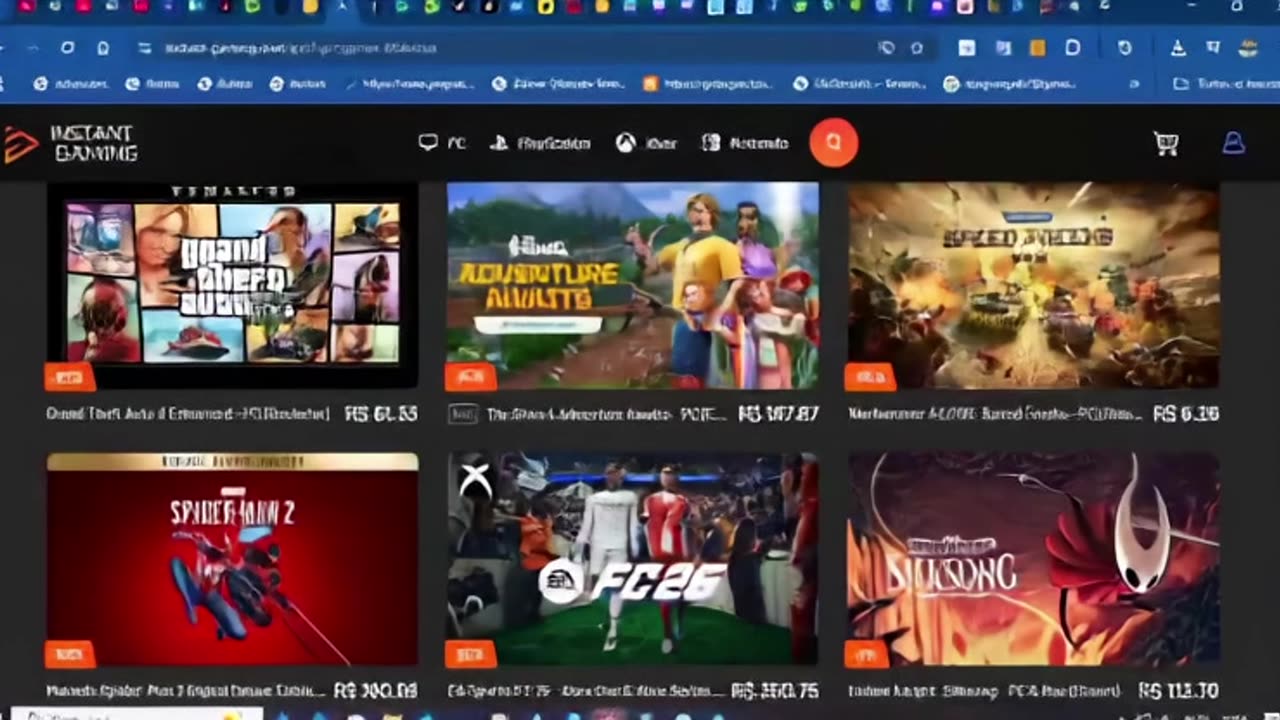Open the browser downloads icon
This screenshot has width=1280, height=720.
1178,48
